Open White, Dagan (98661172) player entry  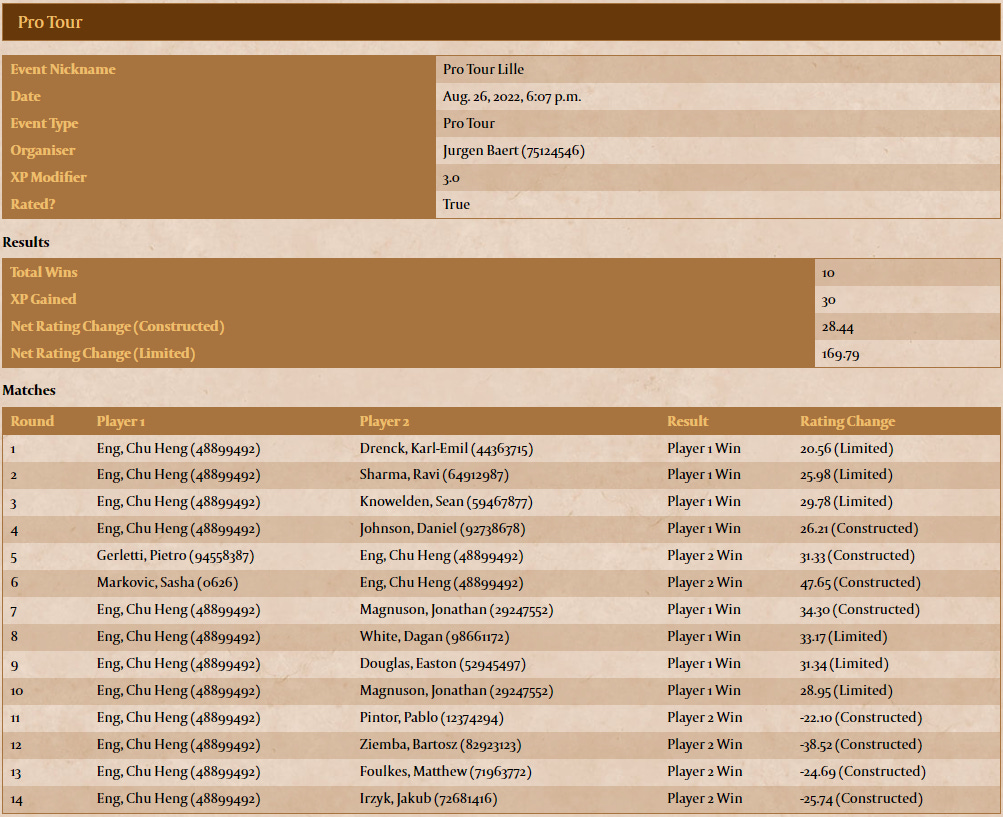pos(434,637)
